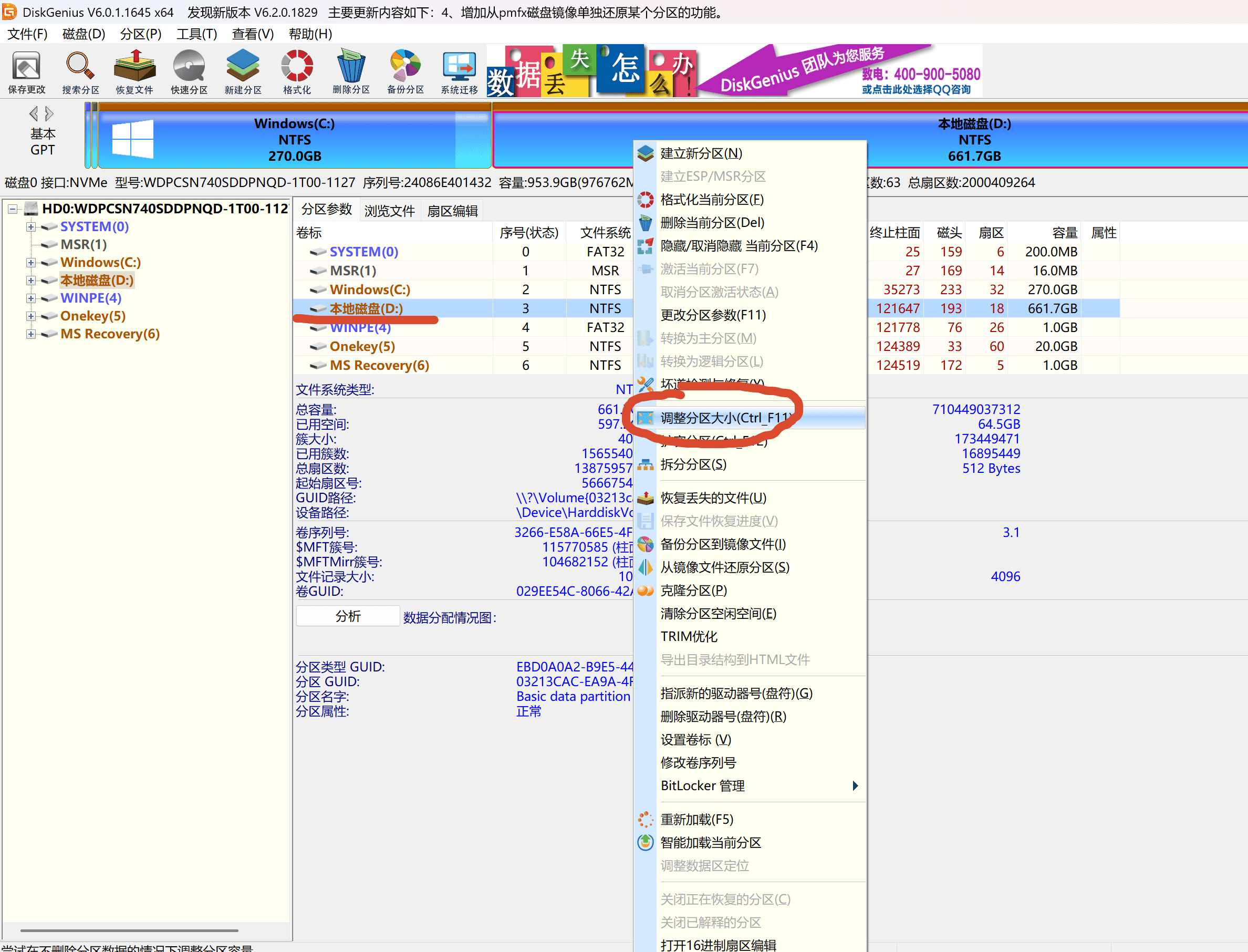Select the MSR(1) item in disk tree

(84, 245)
